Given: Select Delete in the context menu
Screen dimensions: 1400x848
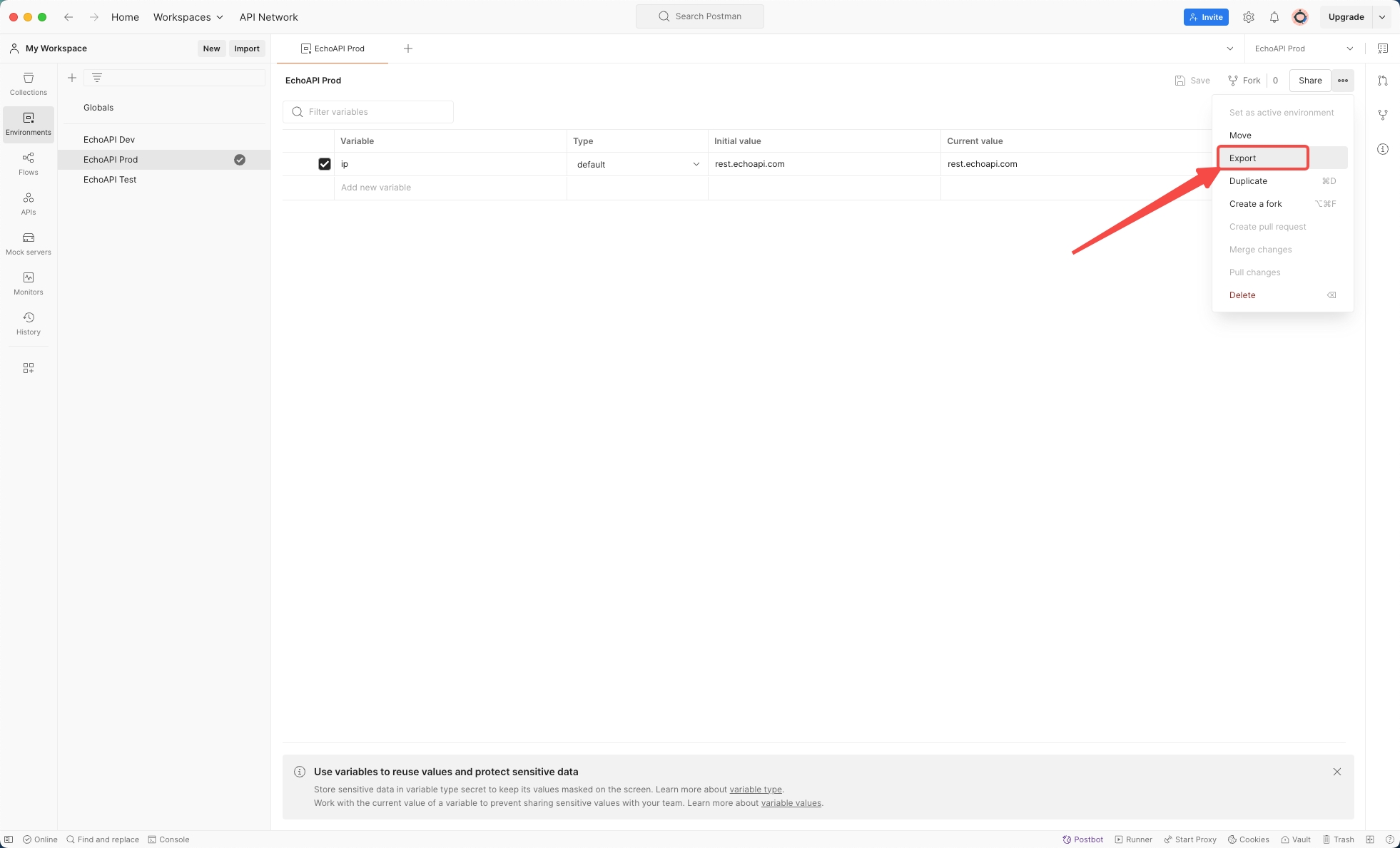Looking at the screenshot, I should (x=1283, y=295).
